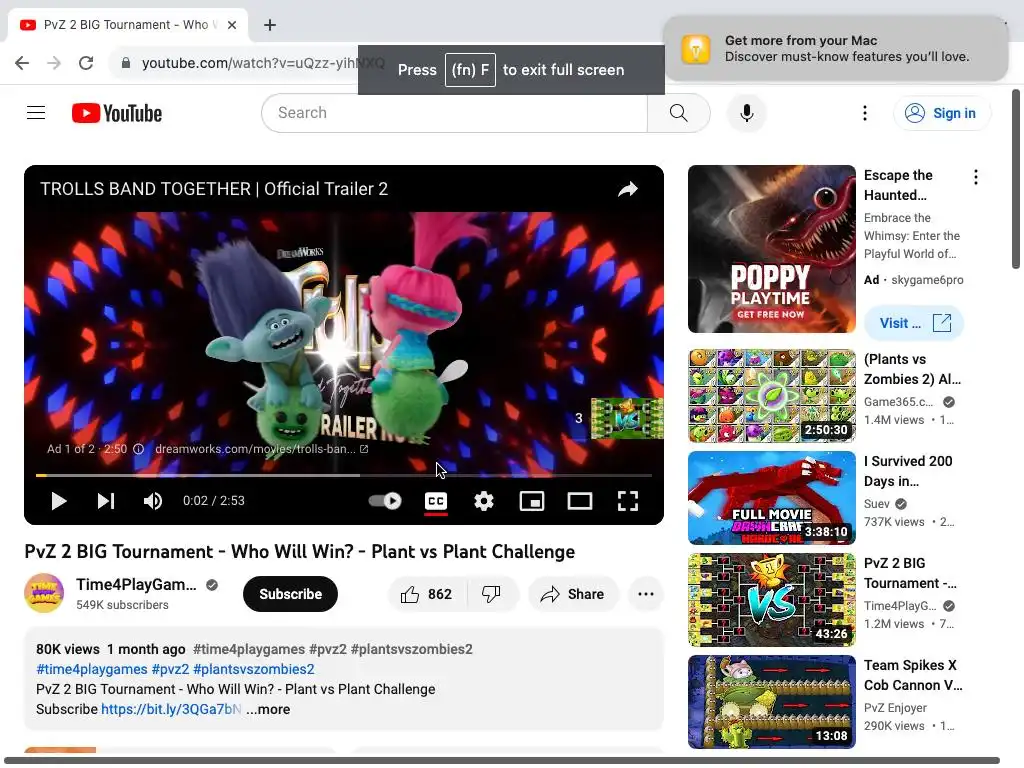
Task: Expand description with ...more
Action: coord(268,709)
